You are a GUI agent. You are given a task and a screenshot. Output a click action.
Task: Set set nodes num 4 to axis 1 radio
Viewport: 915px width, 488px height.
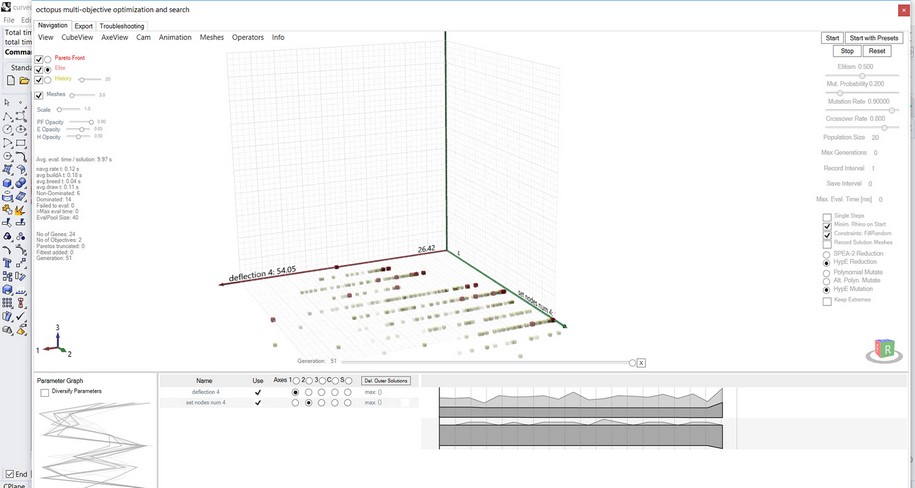coord(295,403)
